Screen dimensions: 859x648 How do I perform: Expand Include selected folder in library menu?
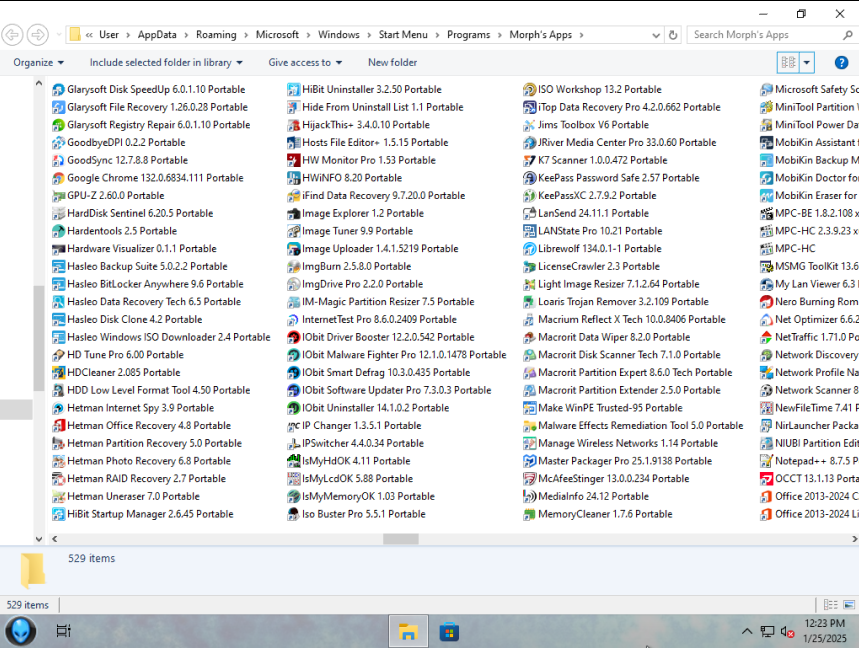coord(166,62)
